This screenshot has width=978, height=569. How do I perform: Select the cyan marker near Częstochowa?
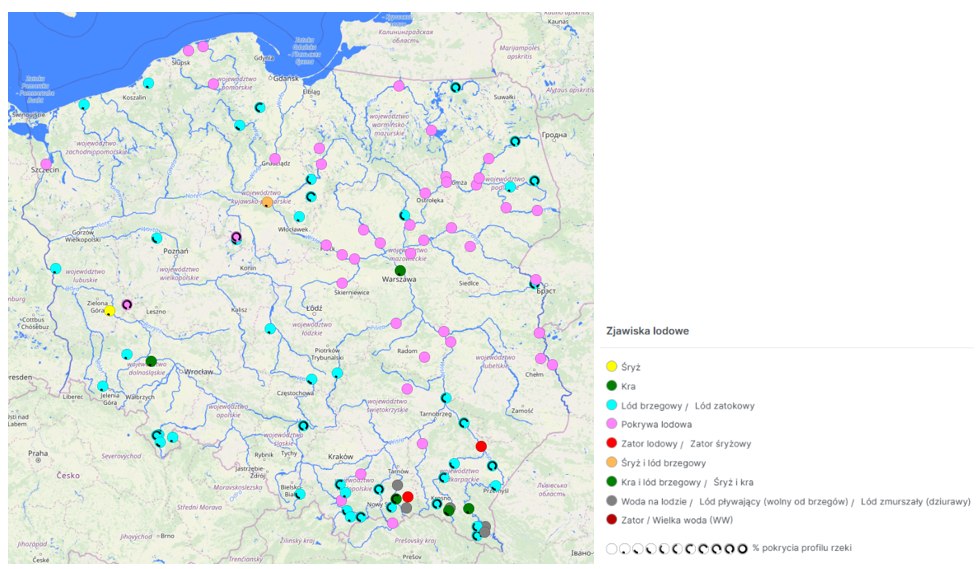pos(312,379)
